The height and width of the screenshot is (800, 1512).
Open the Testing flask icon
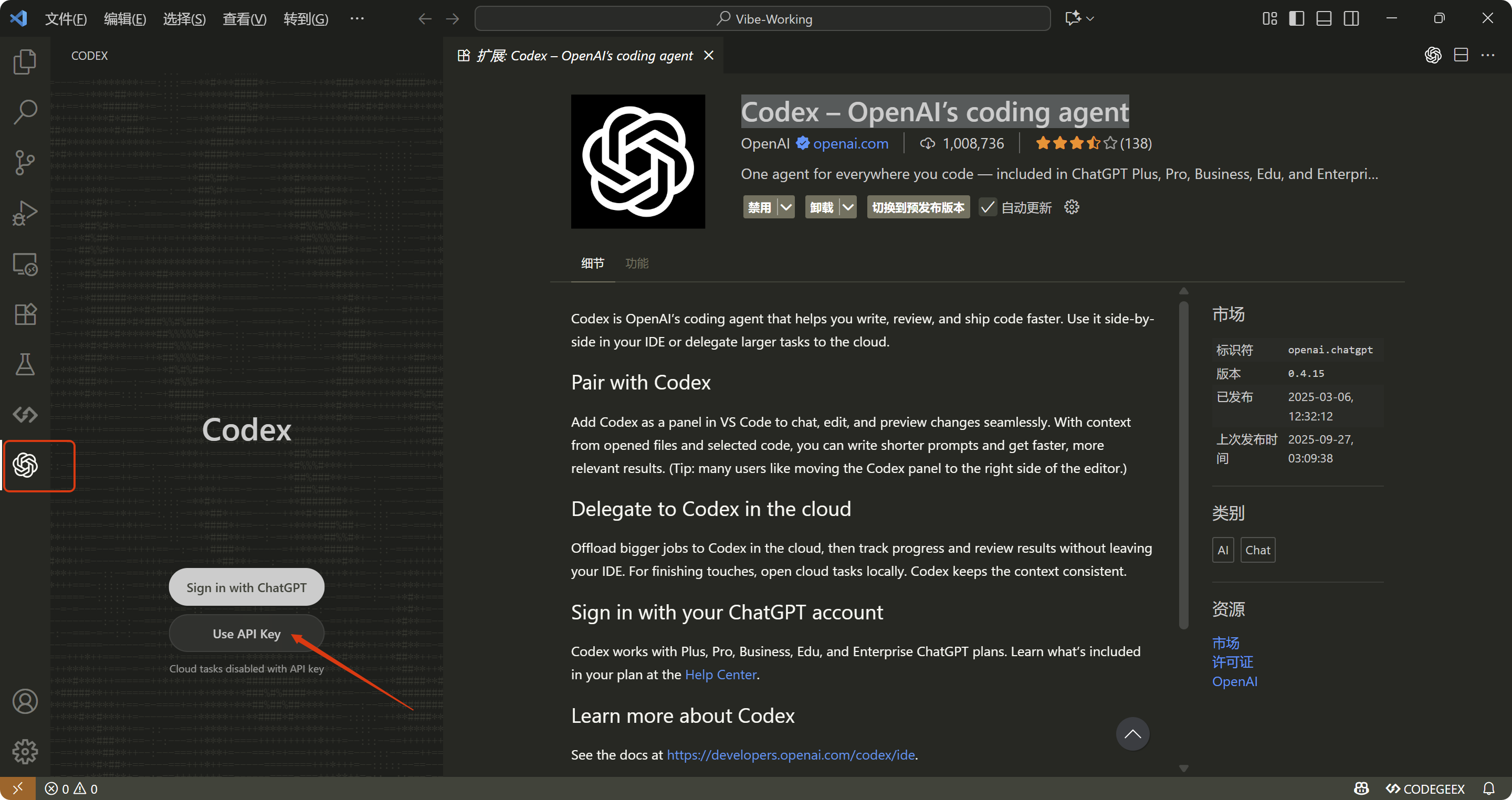tap(25, 364)
